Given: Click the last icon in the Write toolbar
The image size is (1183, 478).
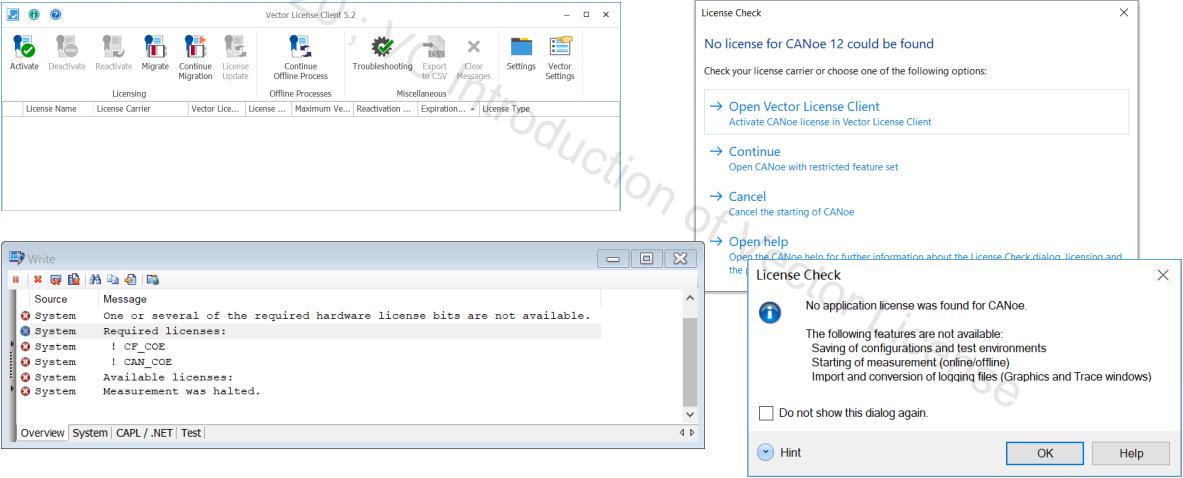Looking at the screenshot, I should coord(153,280).
